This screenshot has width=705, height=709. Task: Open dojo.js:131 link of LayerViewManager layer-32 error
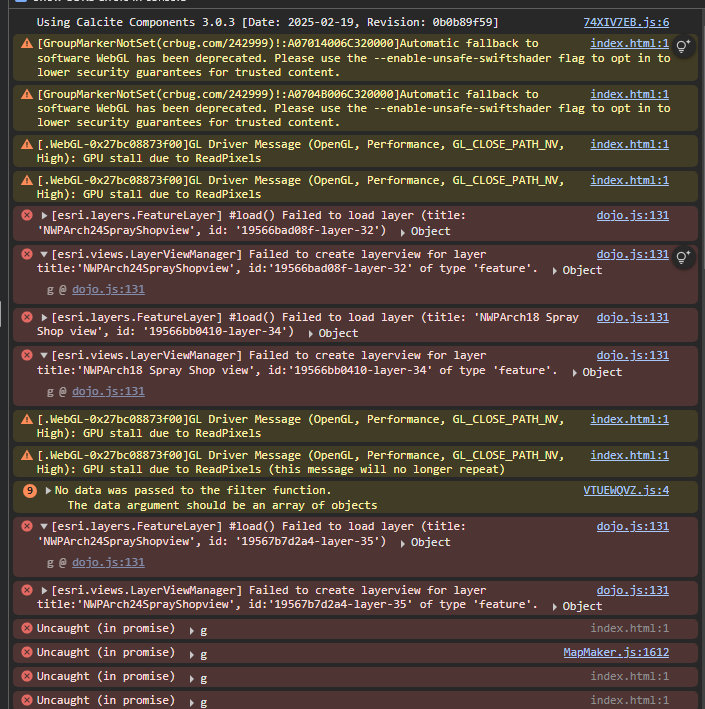(x=632, y=254)
